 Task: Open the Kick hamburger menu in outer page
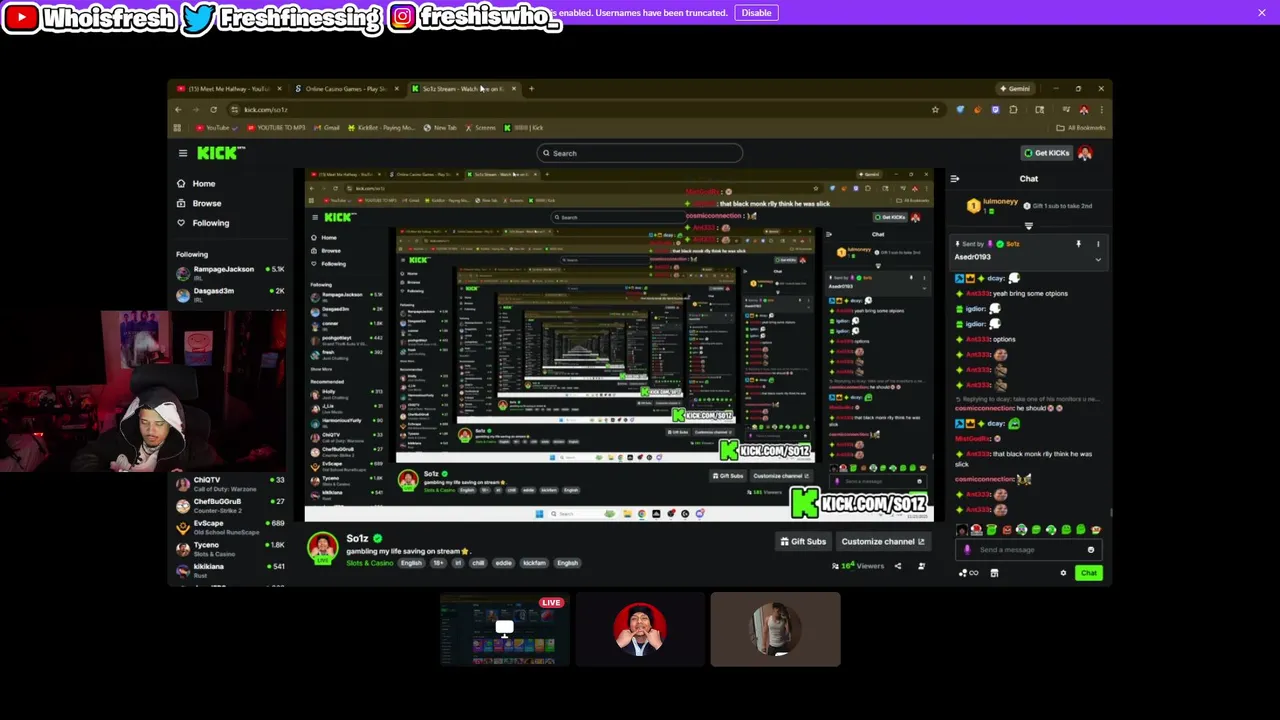183,153
